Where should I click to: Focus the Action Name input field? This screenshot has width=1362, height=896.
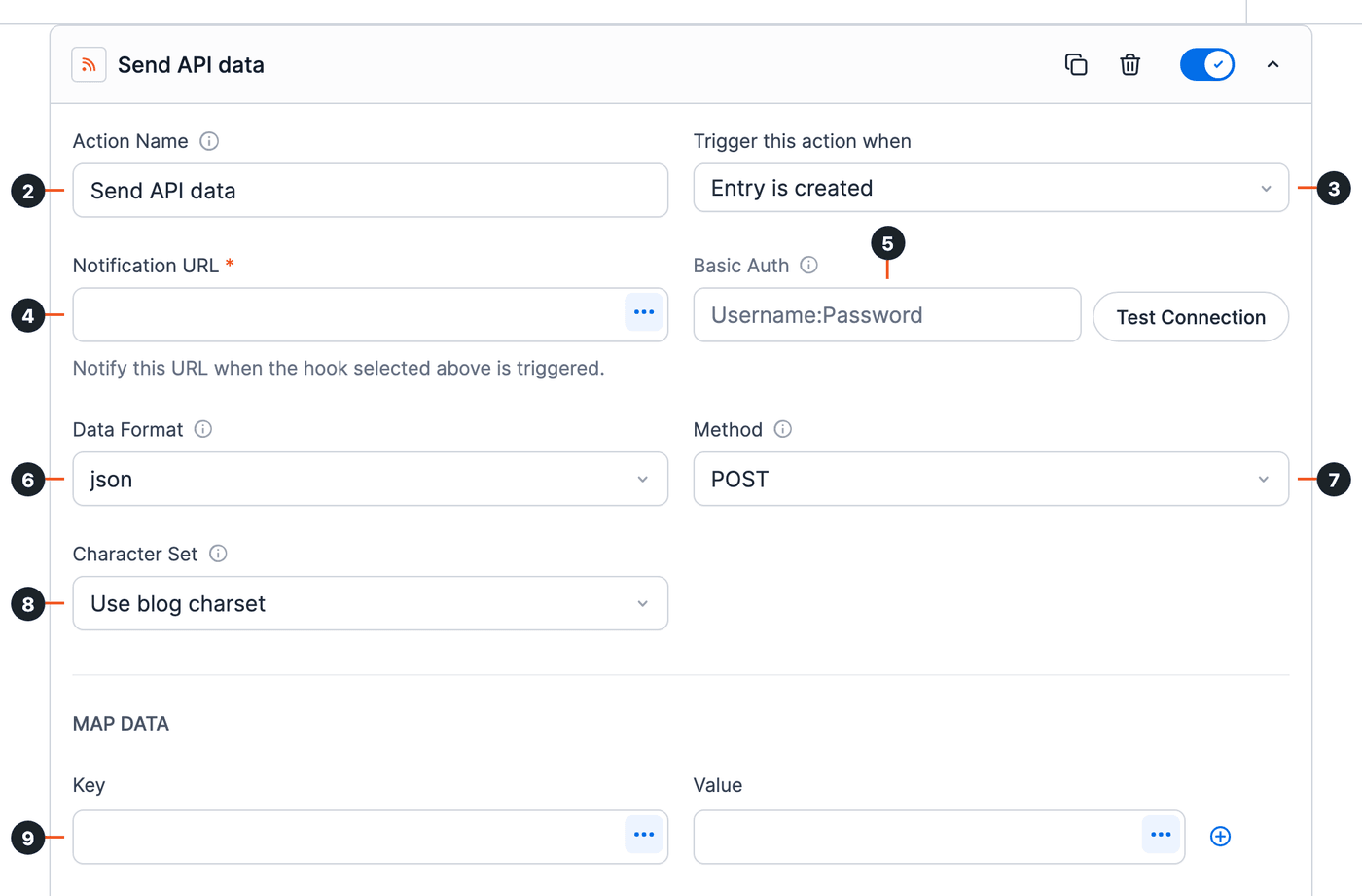[x=371, y=191]
